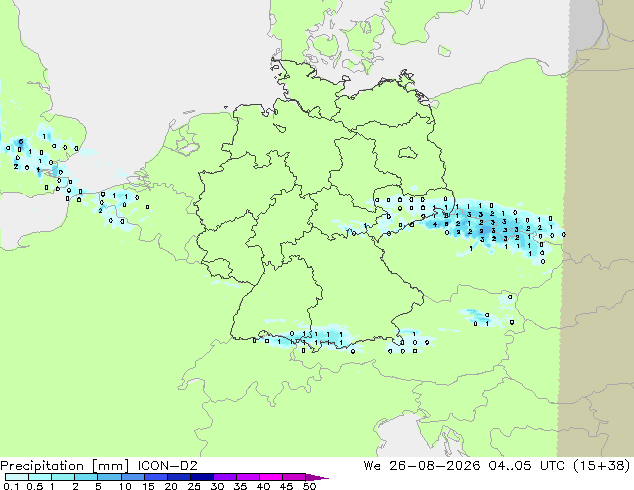This screenshot has width=634, height=490.
Task: Select legend swatch between 35 and 40
Action: point(247,477)
